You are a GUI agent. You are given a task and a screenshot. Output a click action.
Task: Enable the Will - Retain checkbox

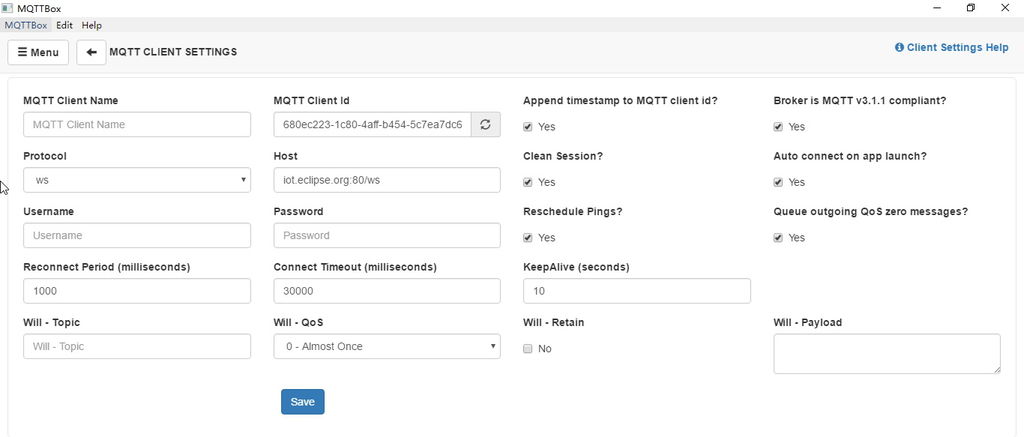tap(528, 349)
